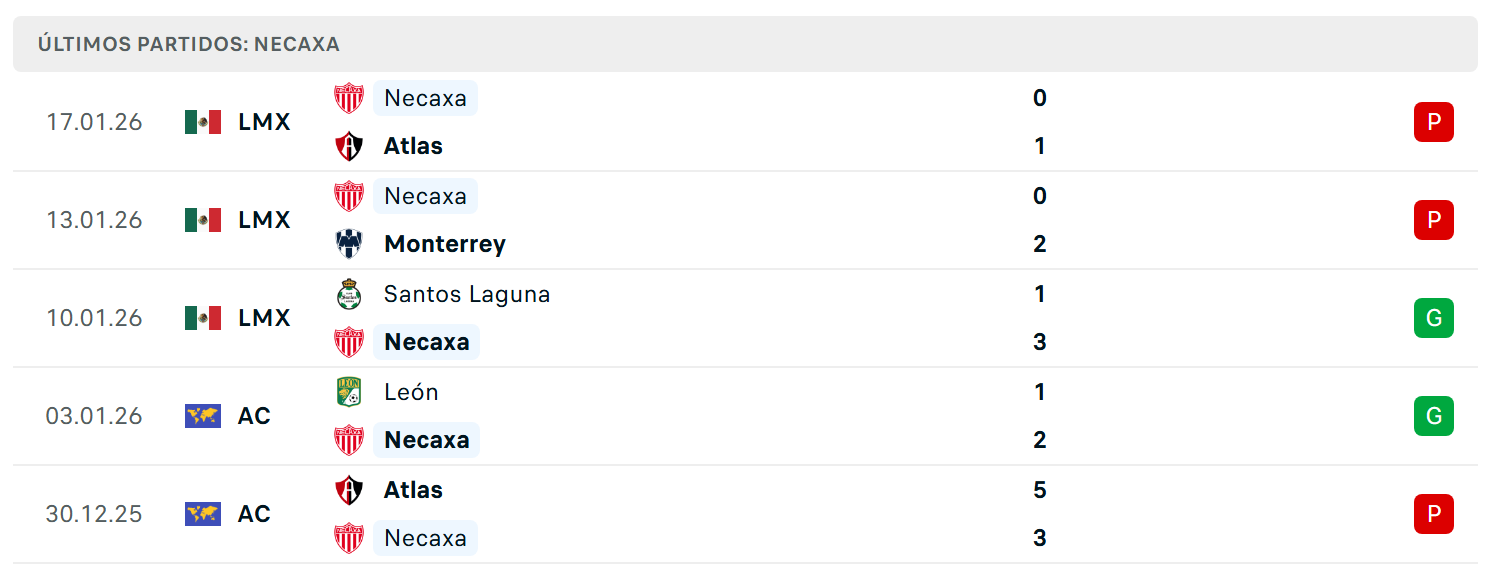Click green G badge for Santos Laguna match
Screen dimensions: 1490x577
[1433, 318]
